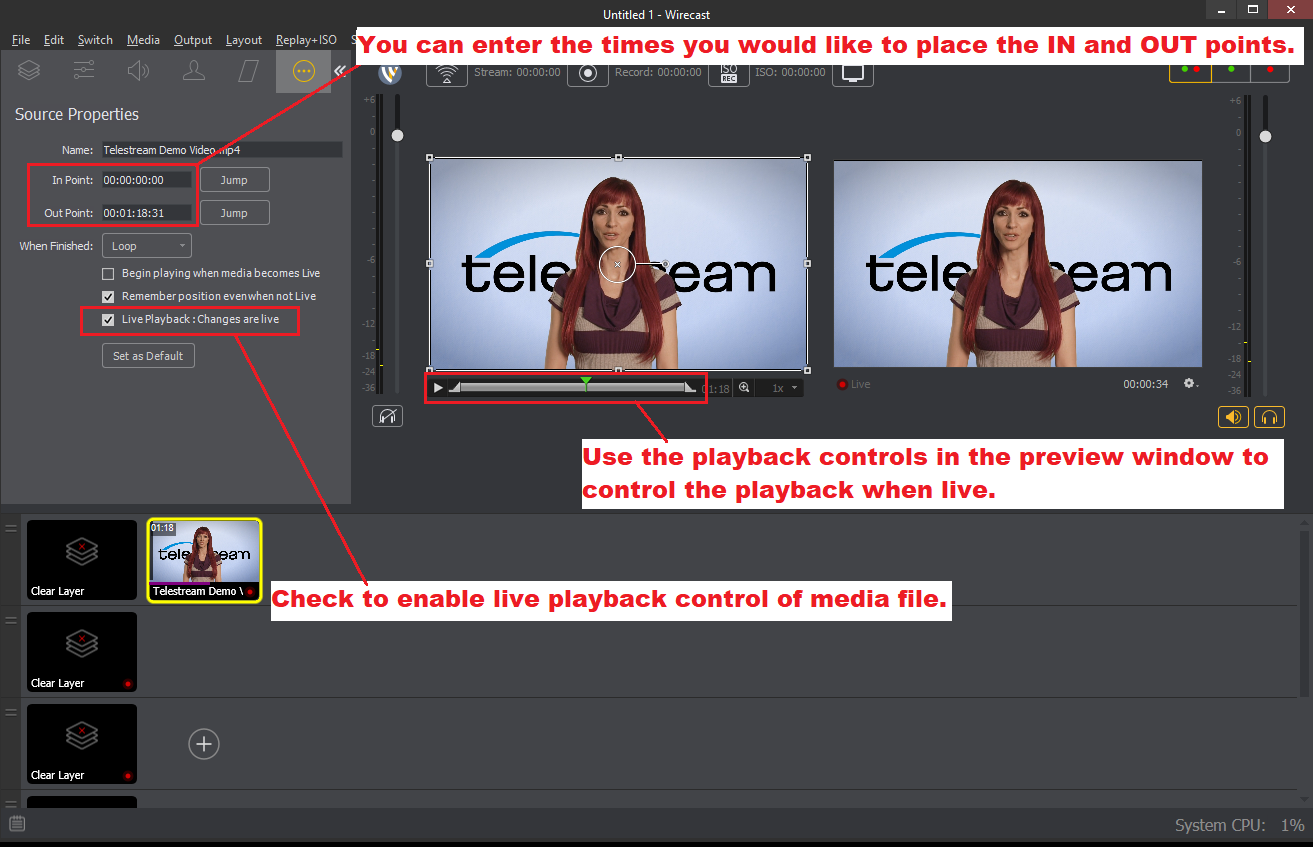Click the Stream: 00:00:00 timer text

[x=517, y=72]
